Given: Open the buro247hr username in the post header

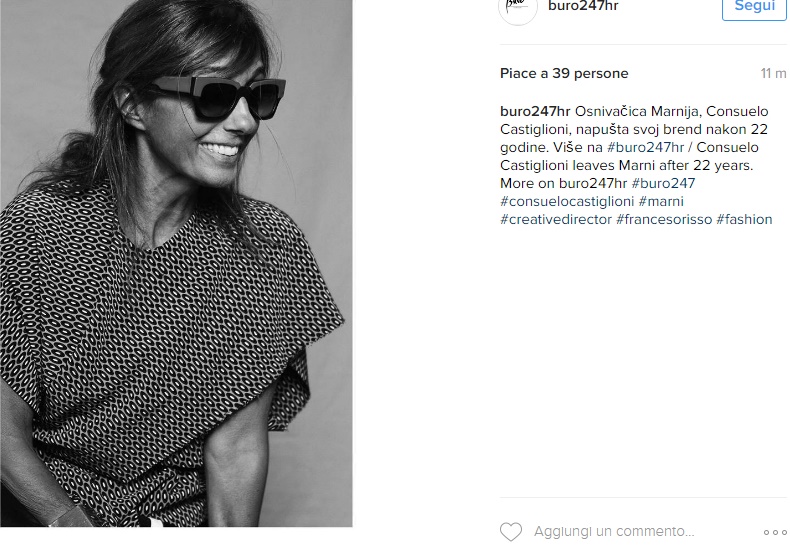Looking at the screenshot, I should [583, 6].
